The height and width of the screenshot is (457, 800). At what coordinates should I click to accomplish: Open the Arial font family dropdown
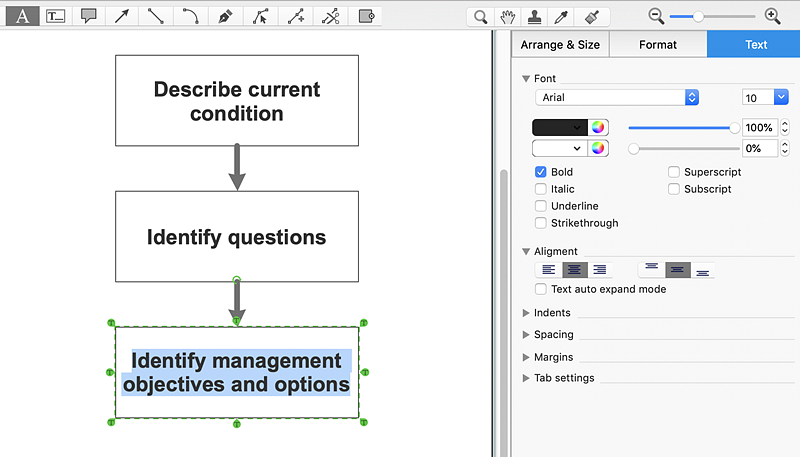(x=617, y=97)
